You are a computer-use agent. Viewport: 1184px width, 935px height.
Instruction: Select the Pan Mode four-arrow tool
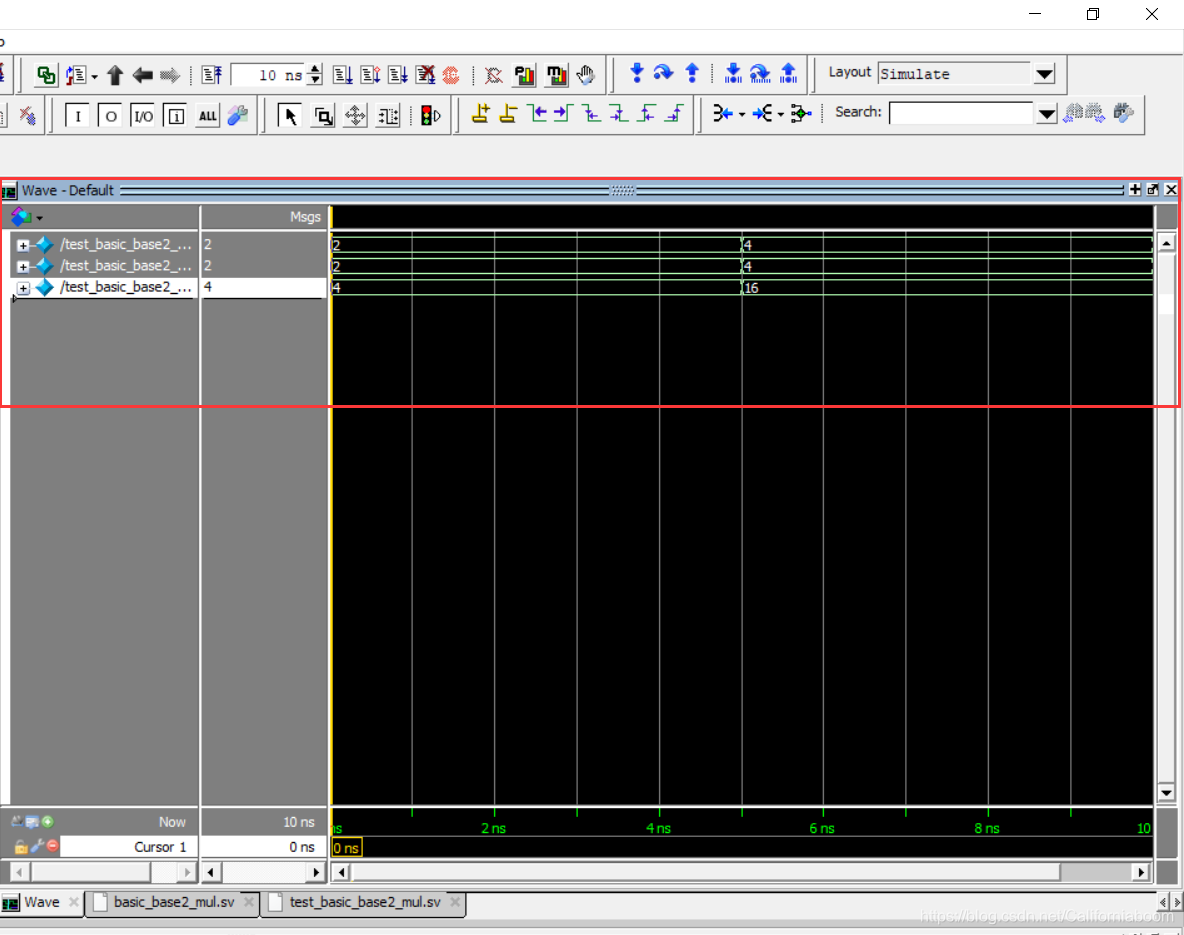point(355,116)
